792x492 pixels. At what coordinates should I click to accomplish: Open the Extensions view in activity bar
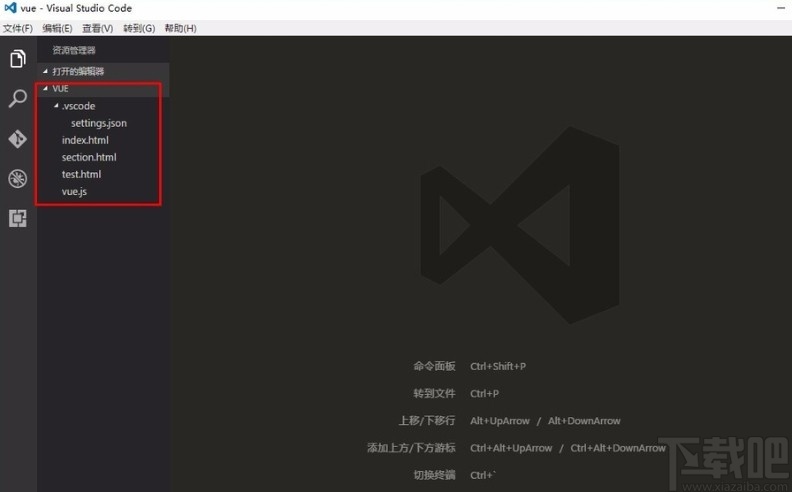tap(18, 218)
